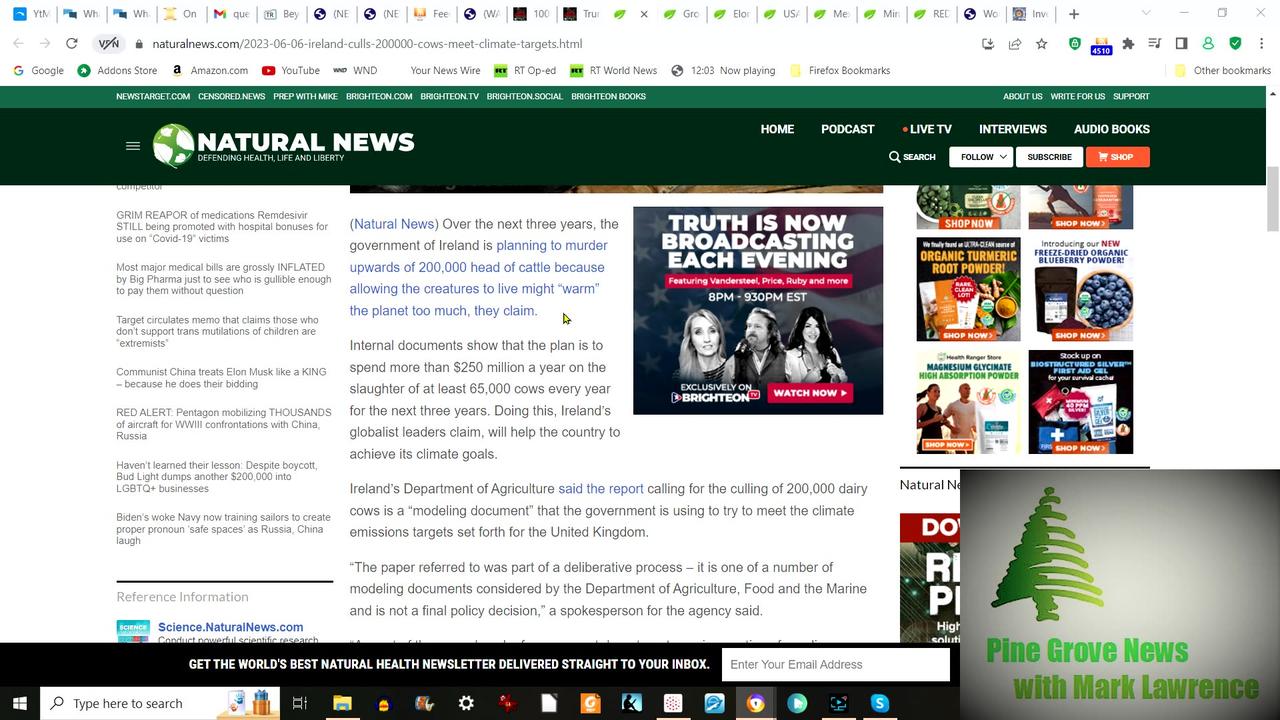Click the share page icon in address bar

[1015, 44]
